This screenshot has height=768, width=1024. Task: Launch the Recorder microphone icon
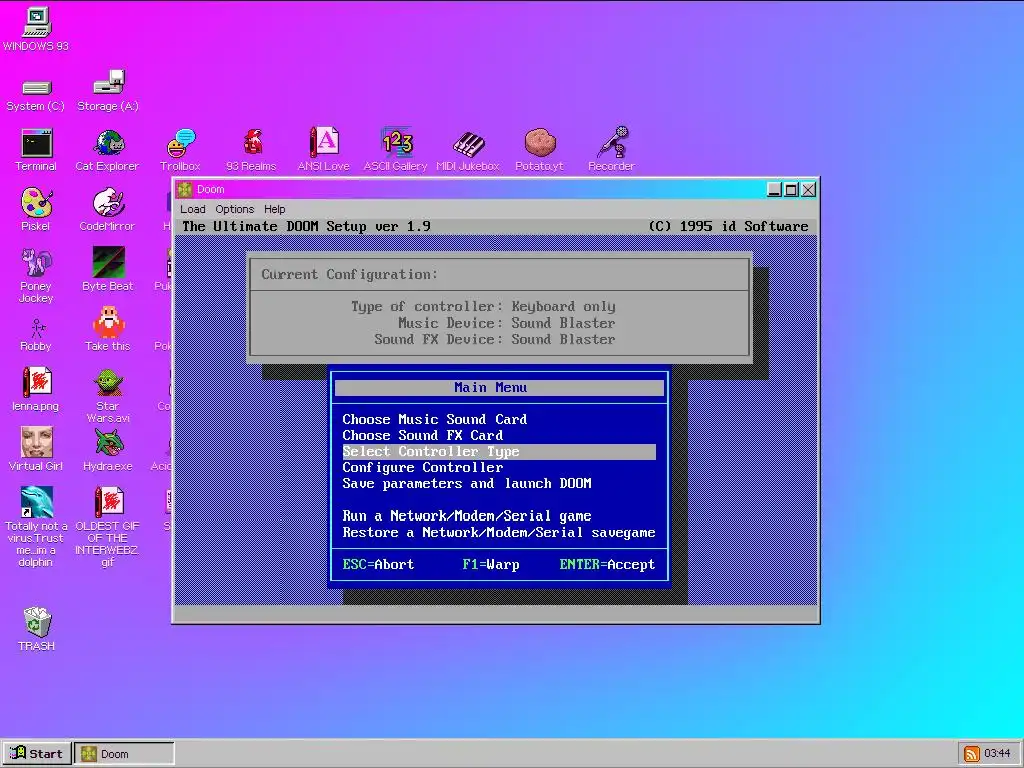click(x=611, y=149)
